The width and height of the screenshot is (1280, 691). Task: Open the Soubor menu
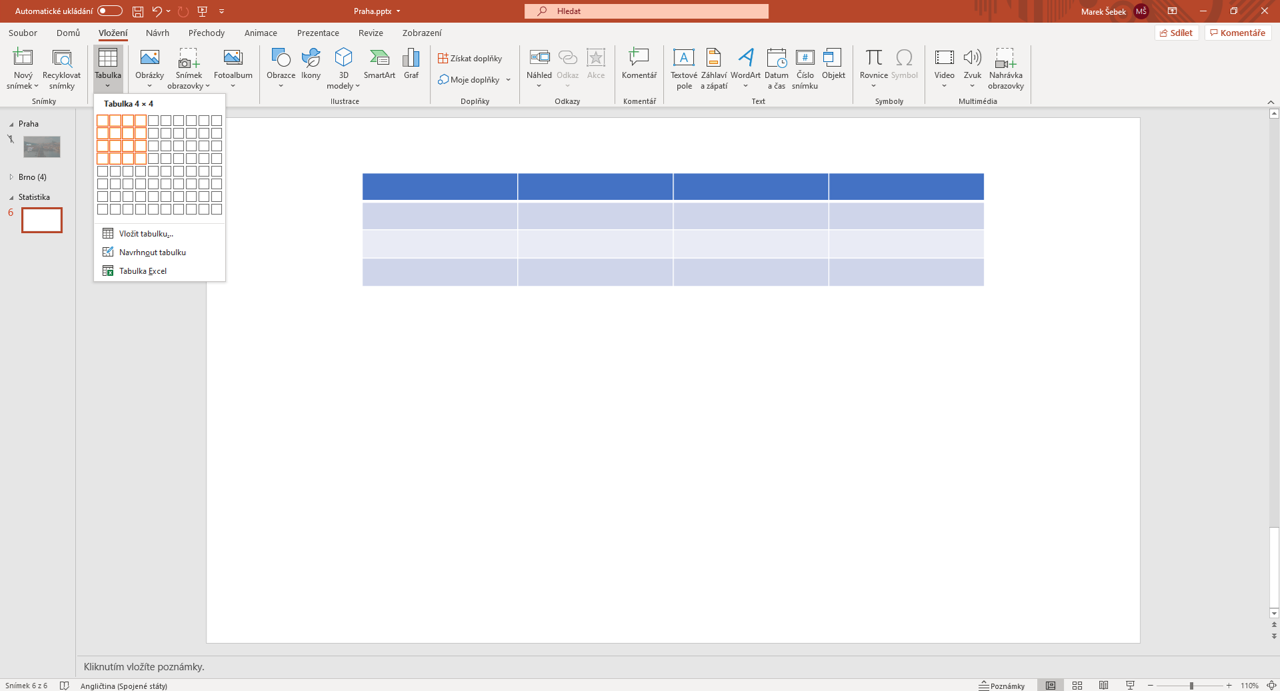coord(22,32)
